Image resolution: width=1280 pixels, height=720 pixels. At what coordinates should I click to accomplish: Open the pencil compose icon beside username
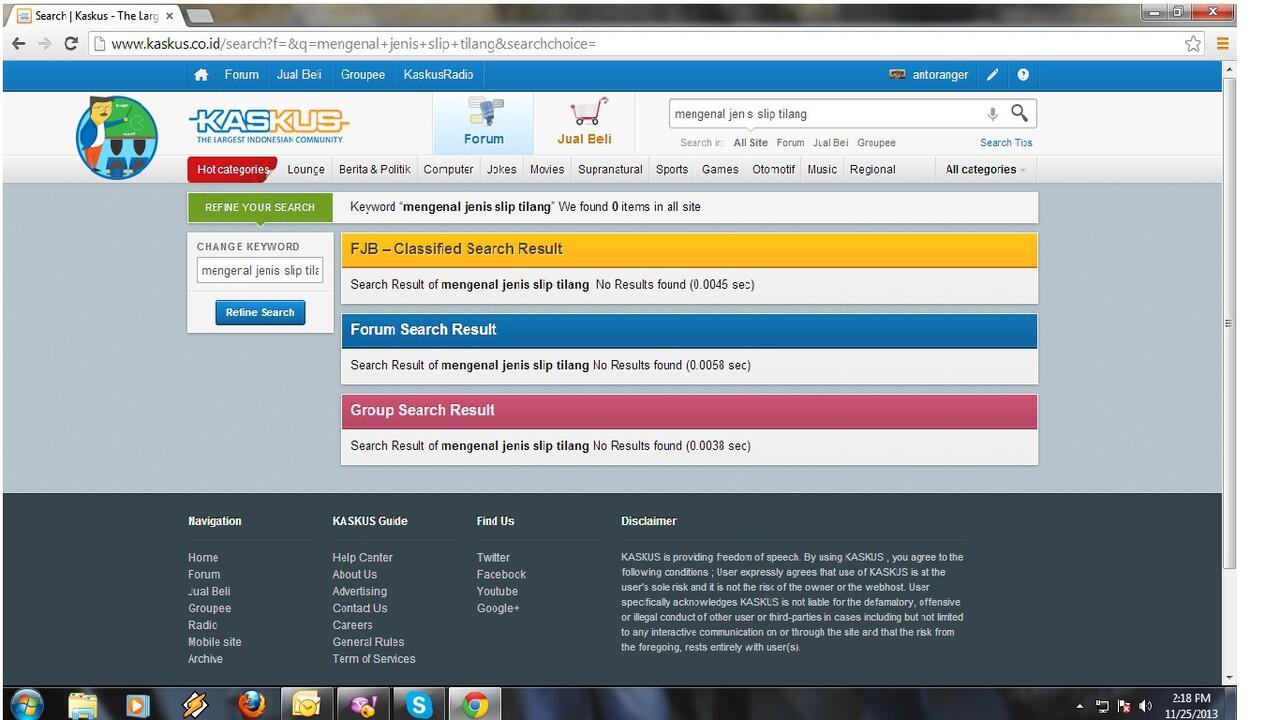[x=992, y=75]
